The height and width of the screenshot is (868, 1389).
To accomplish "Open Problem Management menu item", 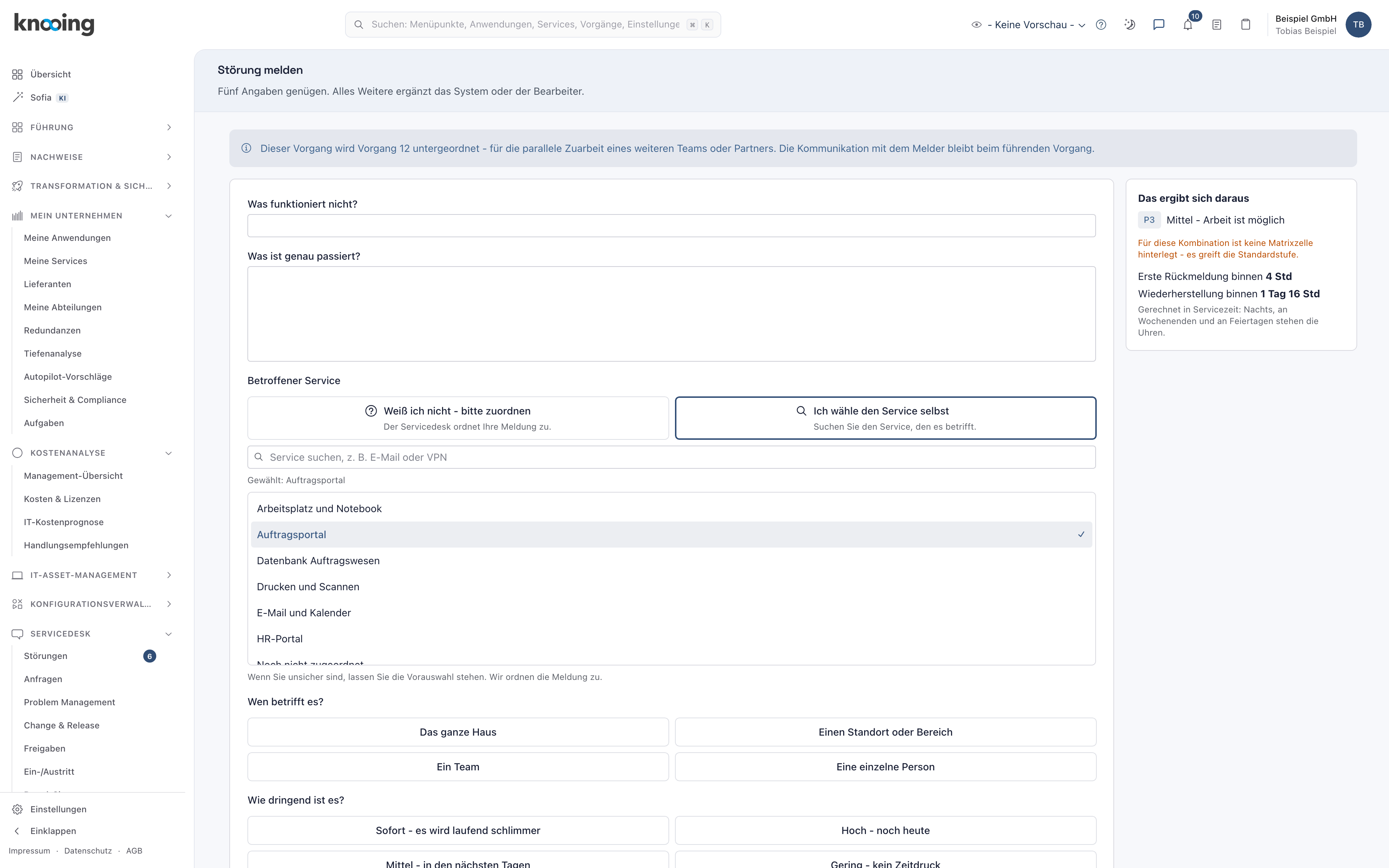I will point(69,702).
